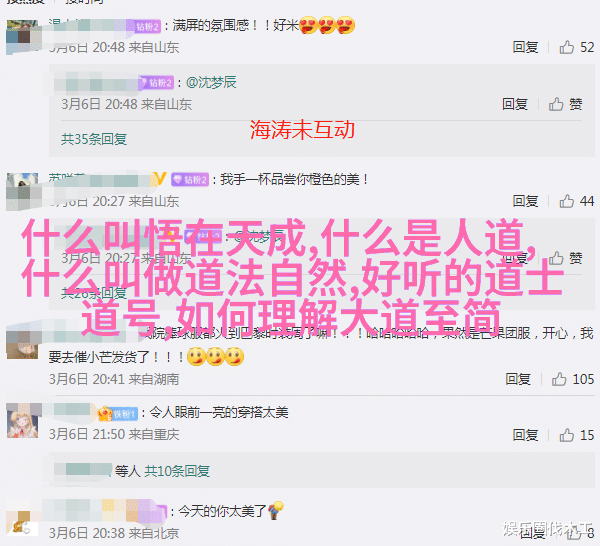Screen dimensions: 600x546
Task: Open avatar of the Hunan commenter
Action: pos(23,342)
